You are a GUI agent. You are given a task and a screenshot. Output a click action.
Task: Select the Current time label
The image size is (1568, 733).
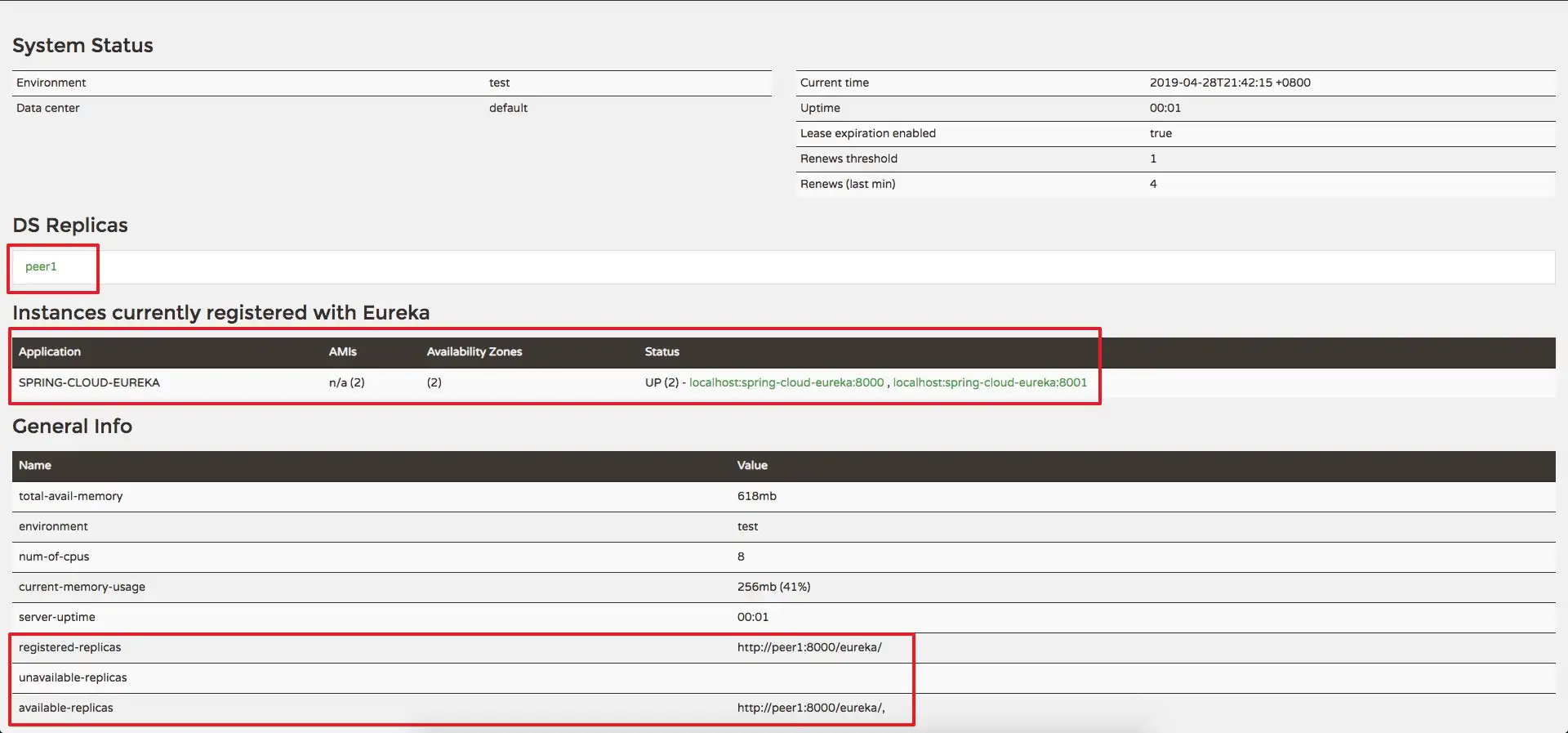pos(835,83)
